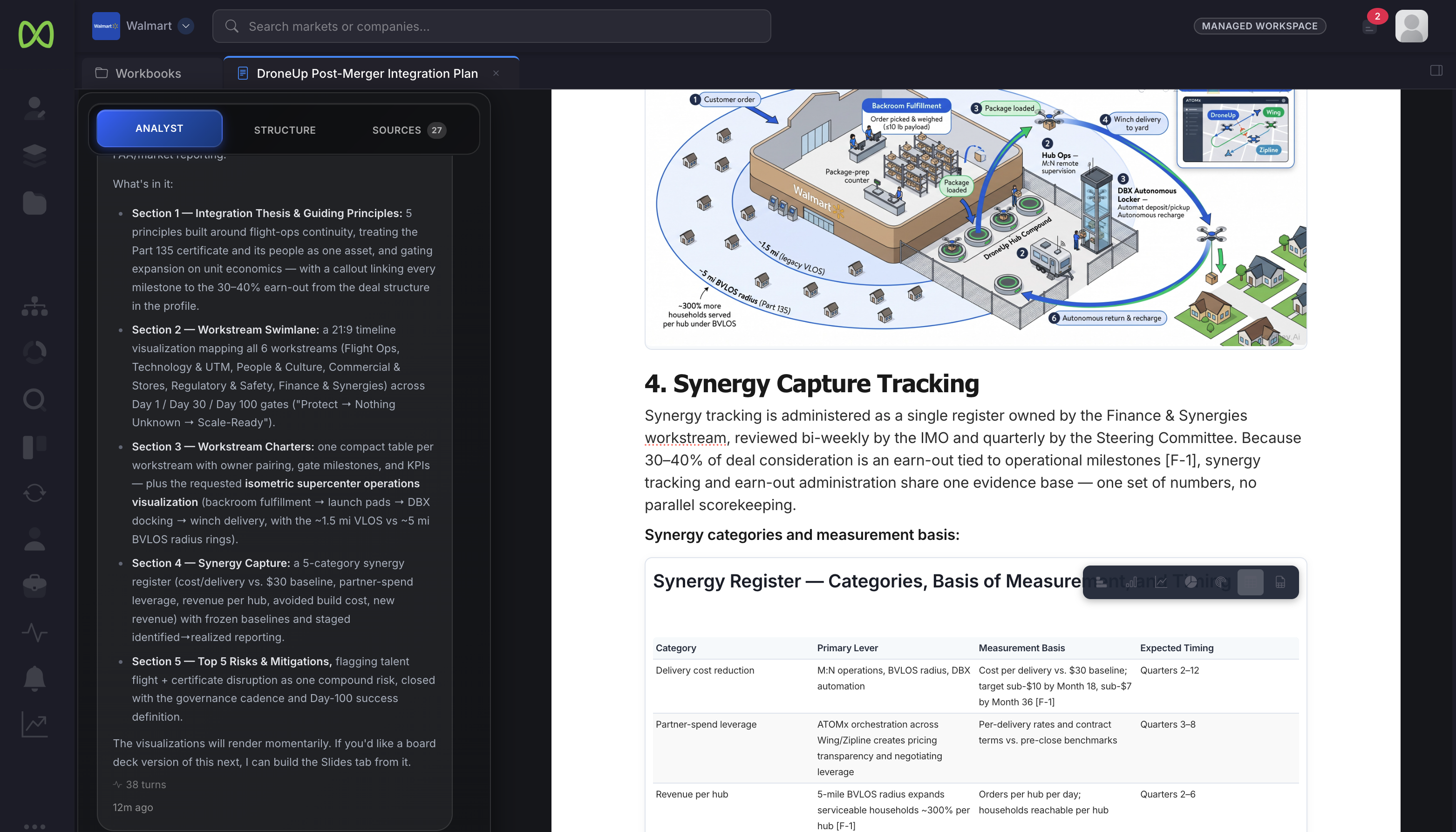Click the Walmart company logo
Viewport: 1456px width, 832px height.
pyautogui.click(x=106, y=26)
